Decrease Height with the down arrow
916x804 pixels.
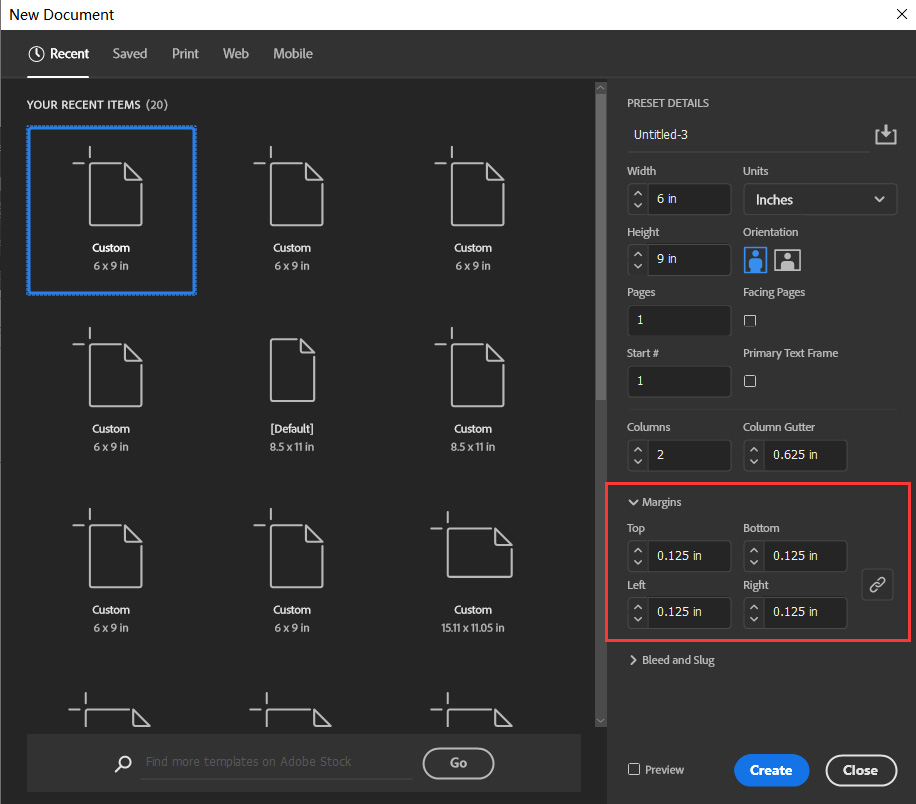tap(638, 266)
